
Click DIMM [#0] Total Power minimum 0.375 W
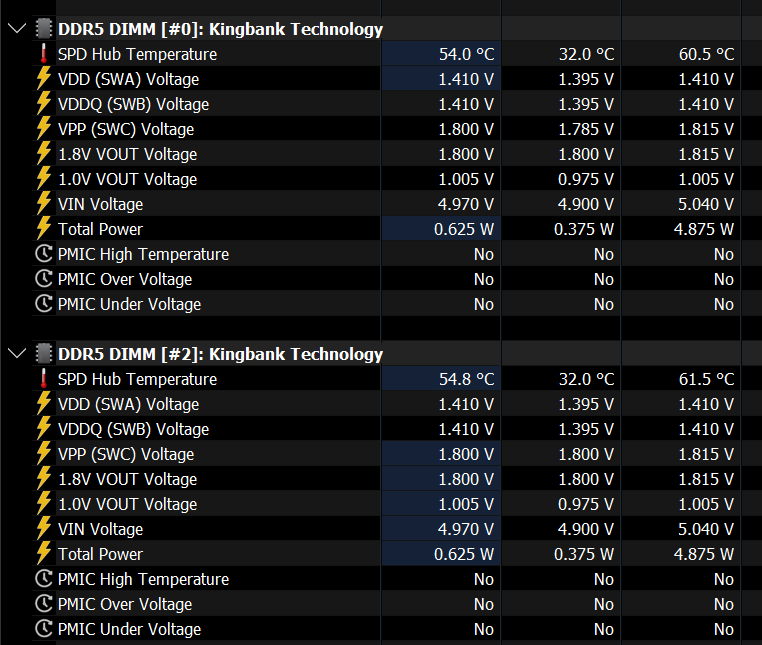pyautogui.click(x=584, y=229)
